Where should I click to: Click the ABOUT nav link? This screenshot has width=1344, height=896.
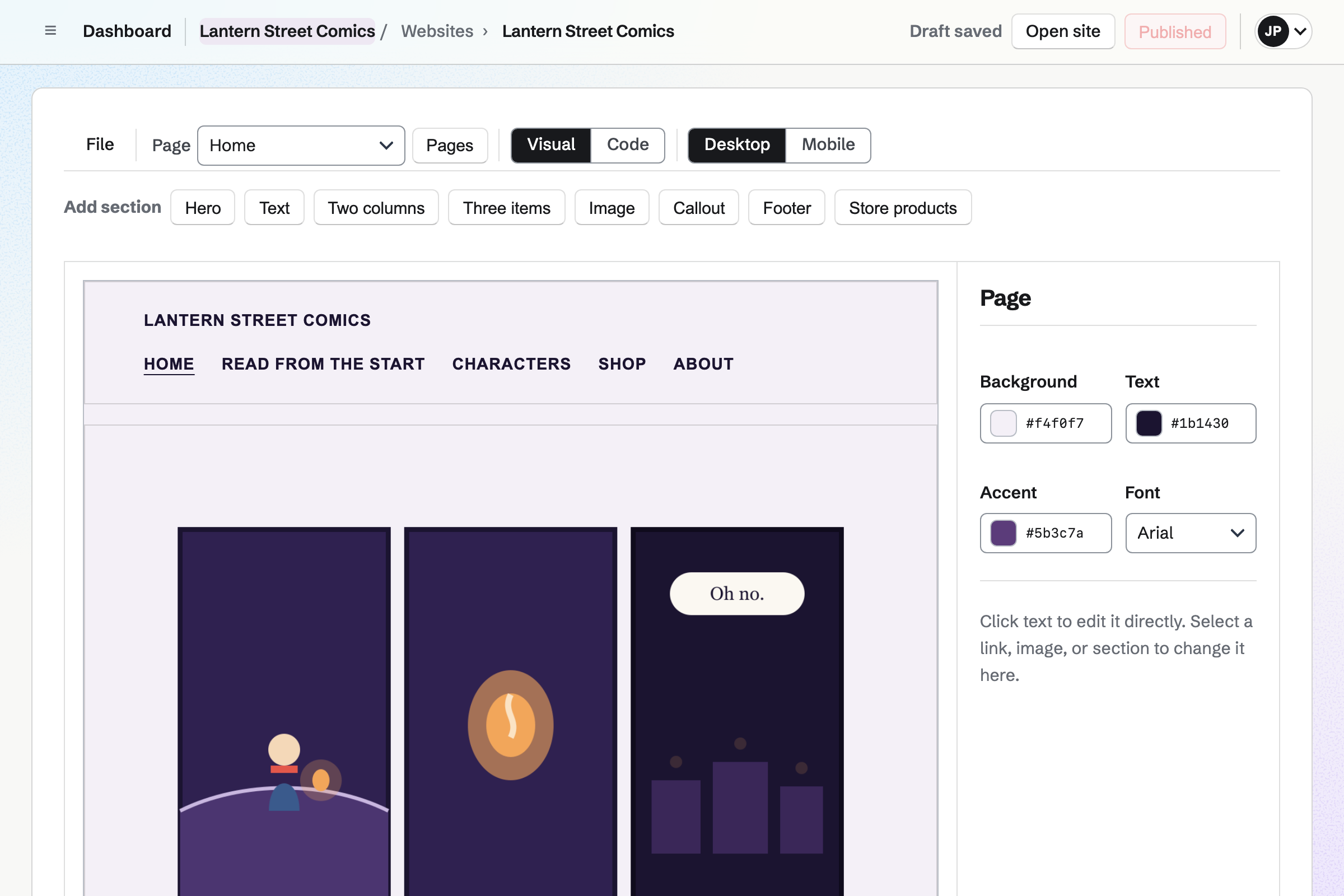703,364
